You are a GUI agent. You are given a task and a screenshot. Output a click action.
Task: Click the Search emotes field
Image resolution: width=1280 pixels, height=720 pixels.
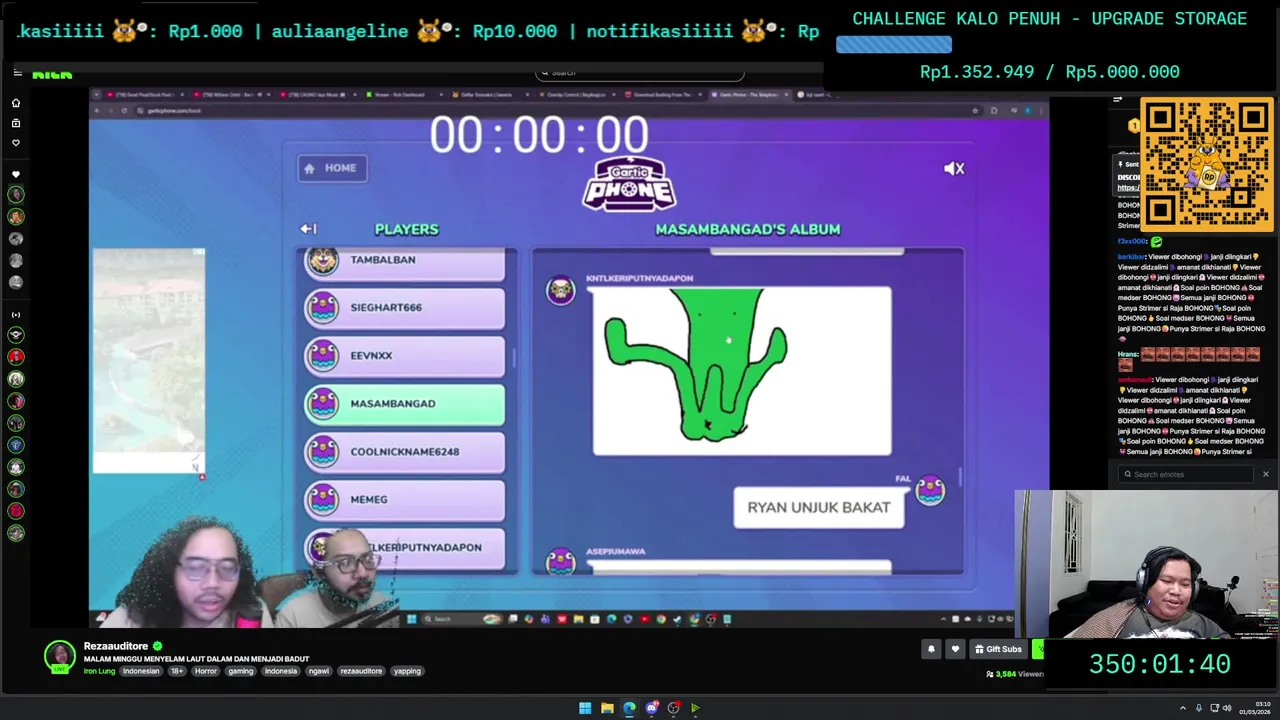tap(1188, 474)
